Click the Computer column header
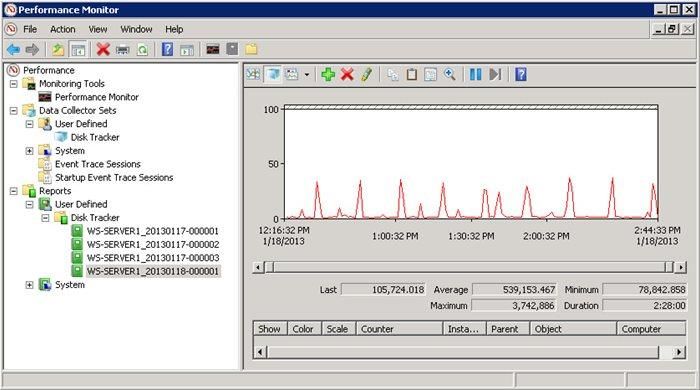700x390 pixels. [651, 329]
